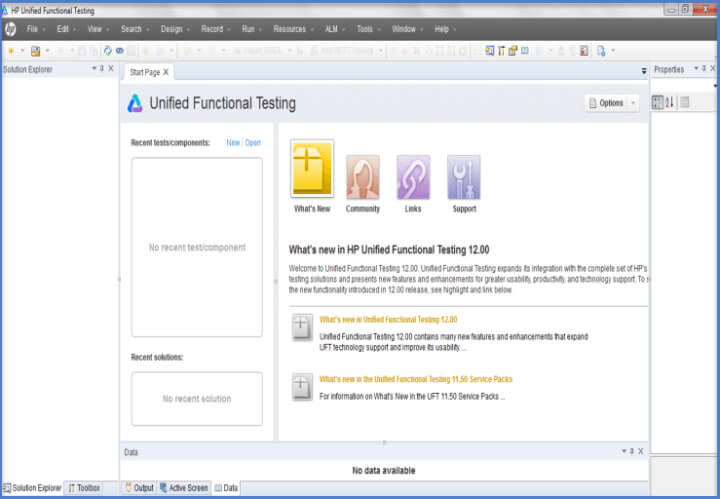Toggle auto-hide pin on Solution Explorer
This screenshot has height=499, width=720.
(101, 69)
